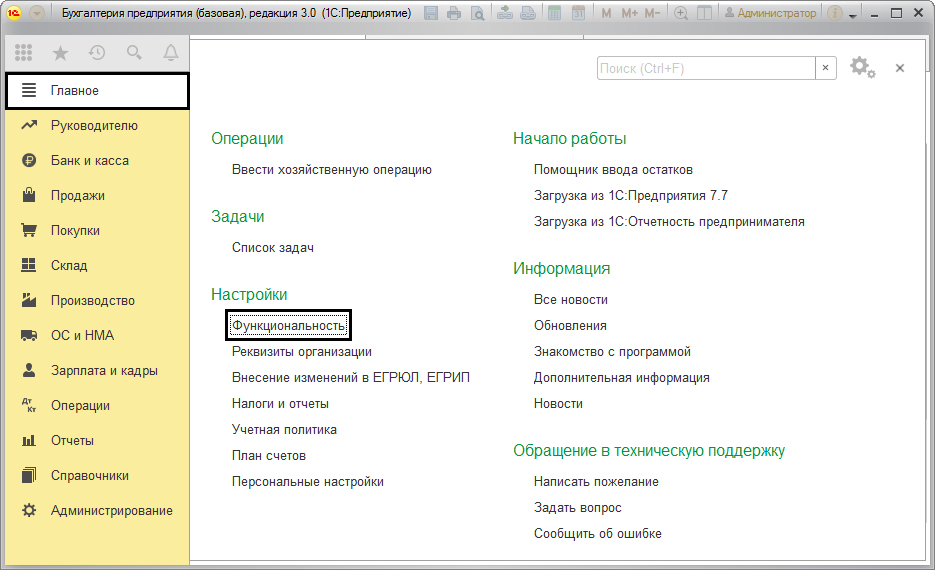Open the sections grid menu icon
935x570 pixels.
point(23,52)
